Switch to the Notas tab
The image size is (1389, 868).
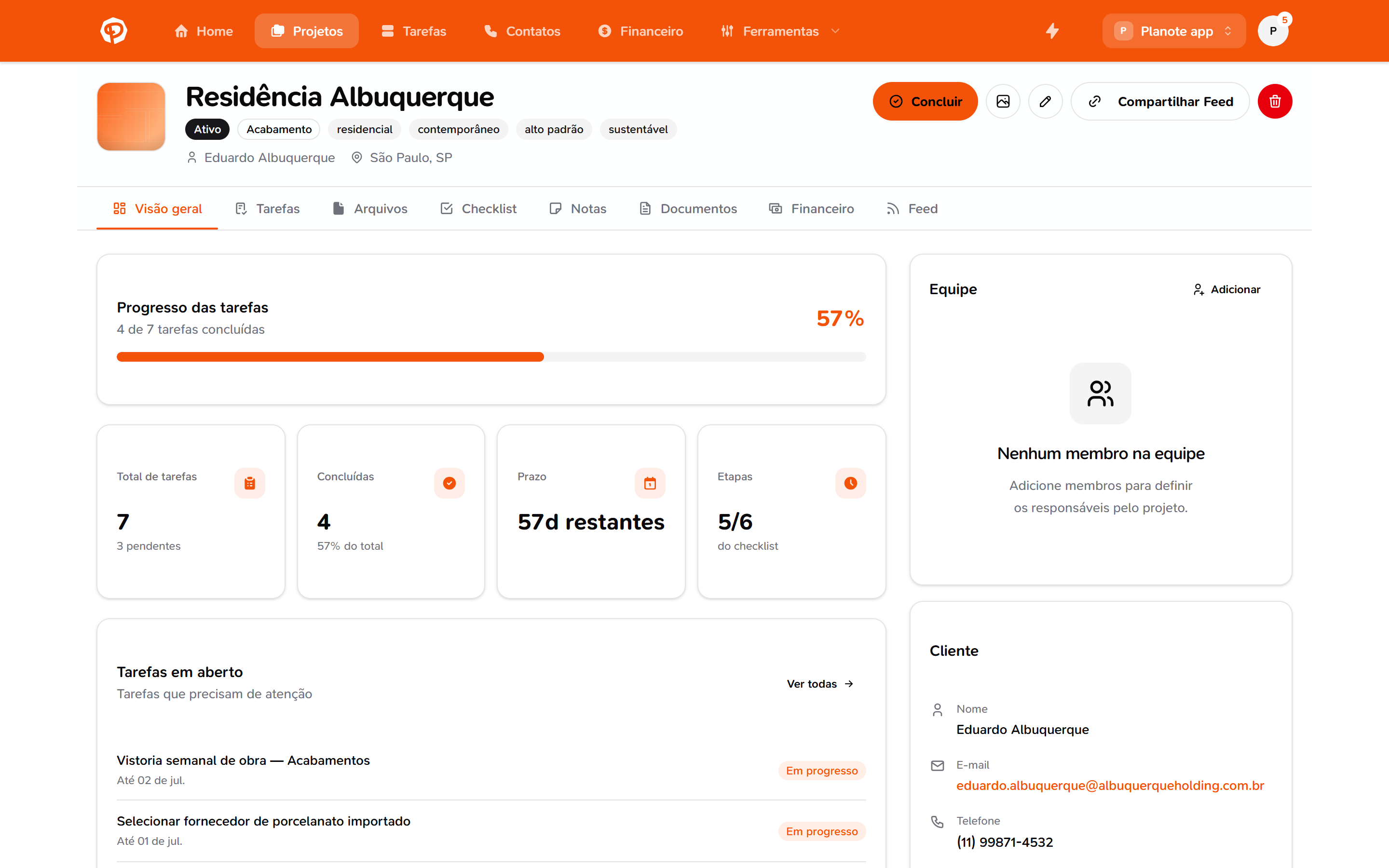[578, 209]
